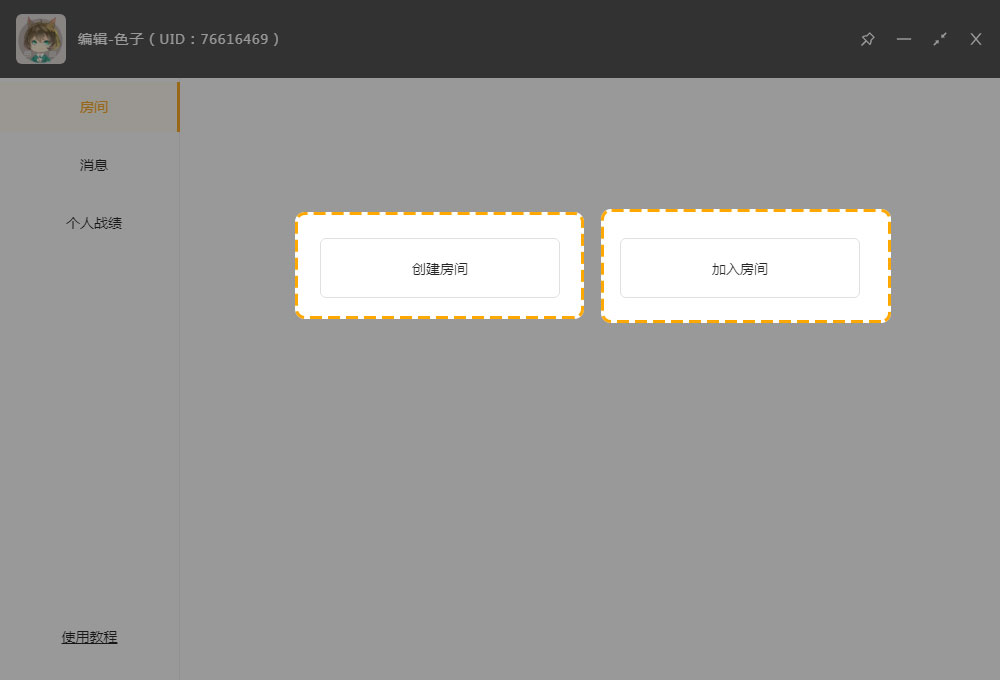Close the window with the X icon
This screenshot has width=1000, height=680.
(x=976, y=39)
